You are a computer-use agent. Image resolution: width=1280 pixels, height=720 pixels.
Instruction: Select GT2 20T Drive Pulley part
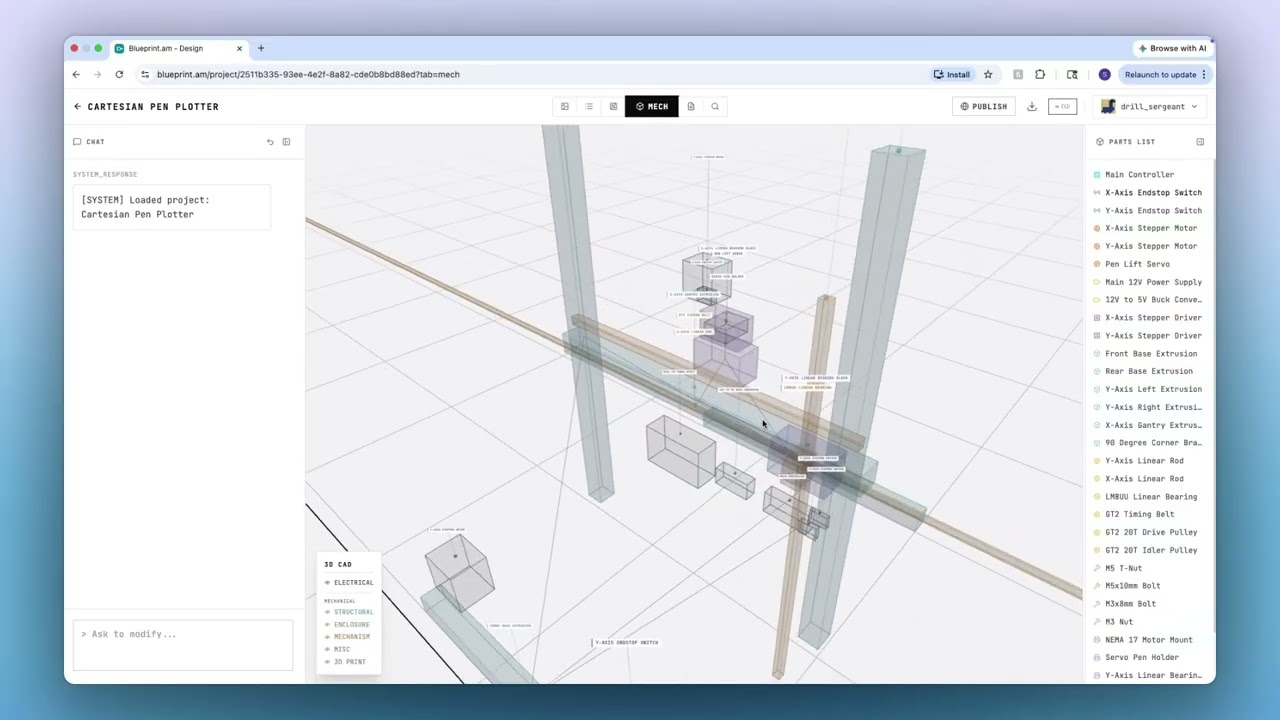1150,532
